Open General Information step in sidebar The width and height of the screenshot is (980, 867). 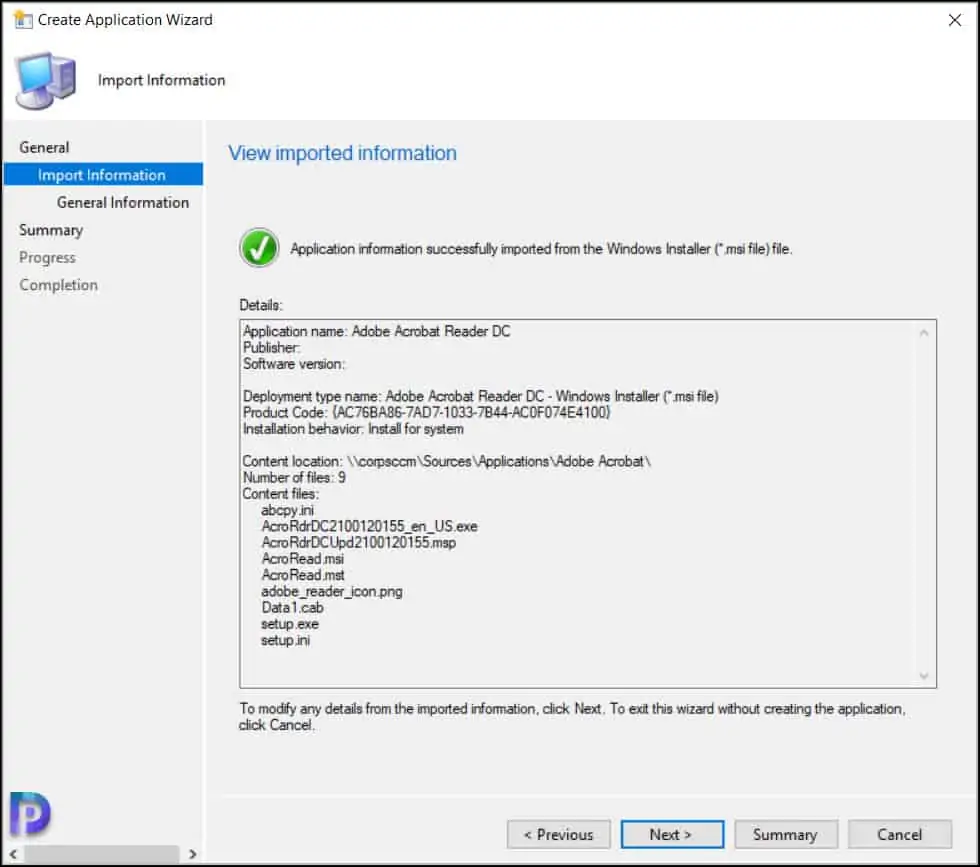[x=122, y=203]
